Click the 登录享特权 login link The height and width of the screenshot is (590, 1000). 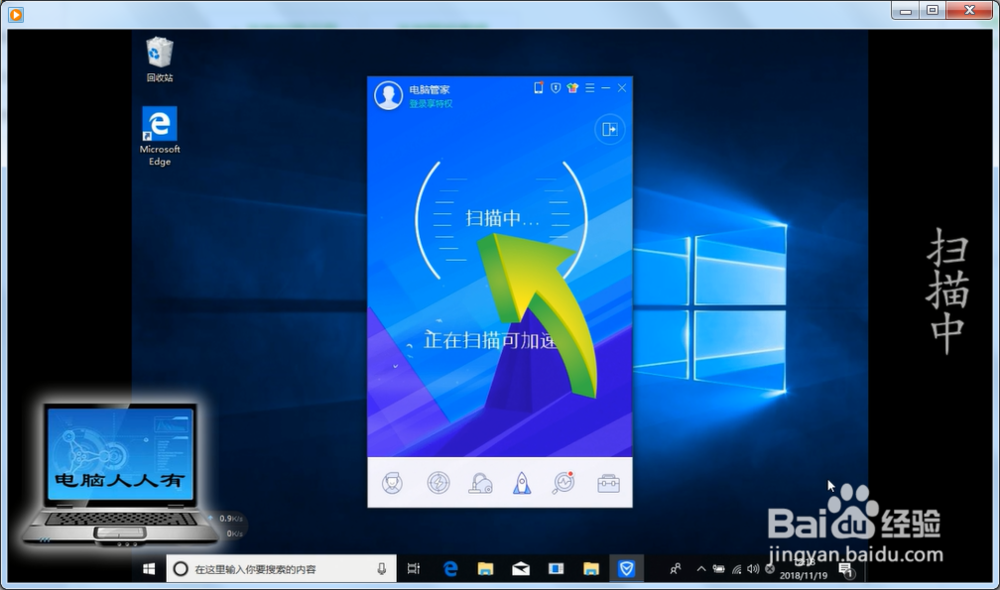click(x=430, y=104)
